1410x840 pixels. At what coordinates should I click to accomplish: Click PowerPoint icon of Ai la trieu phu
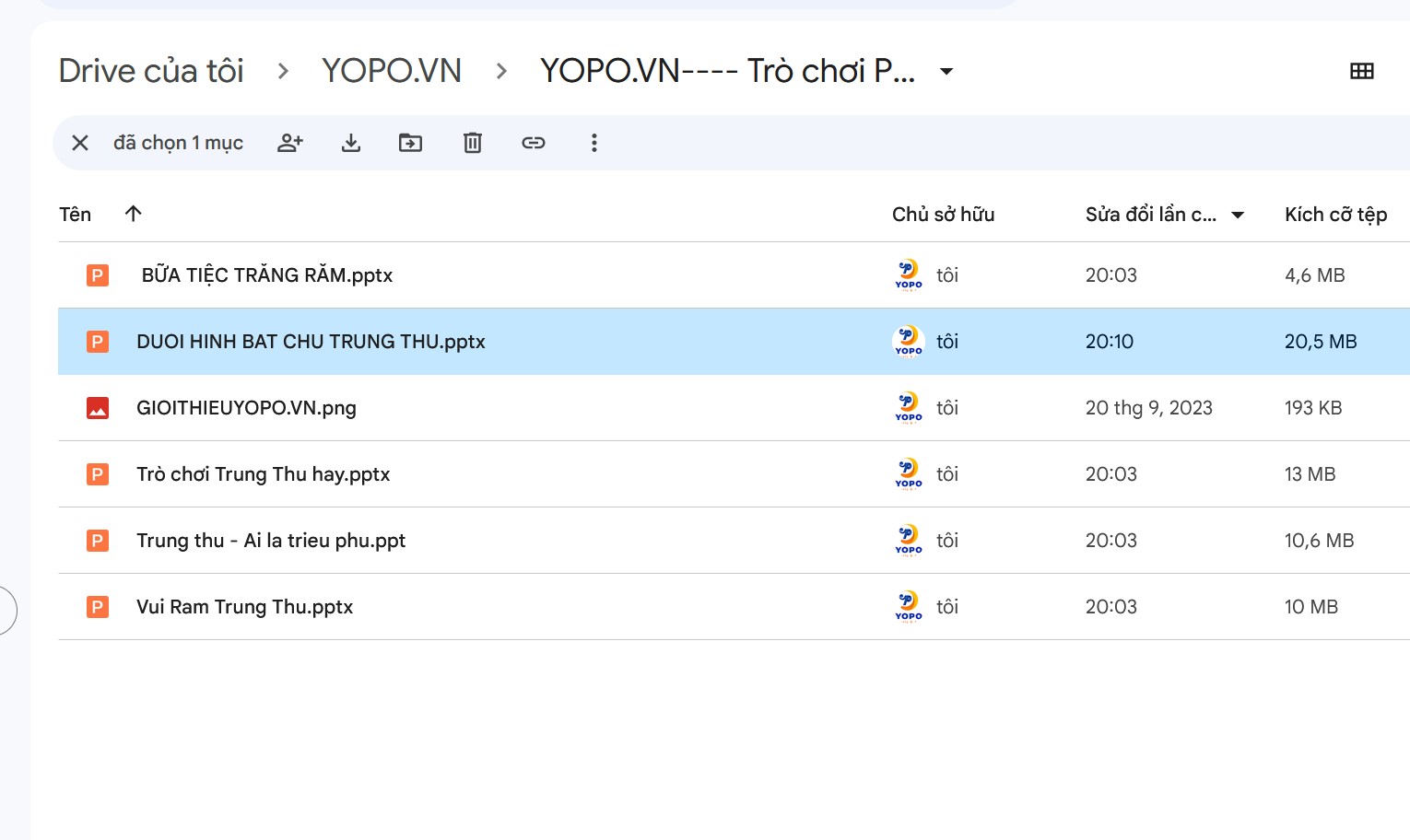click(98, 541)
